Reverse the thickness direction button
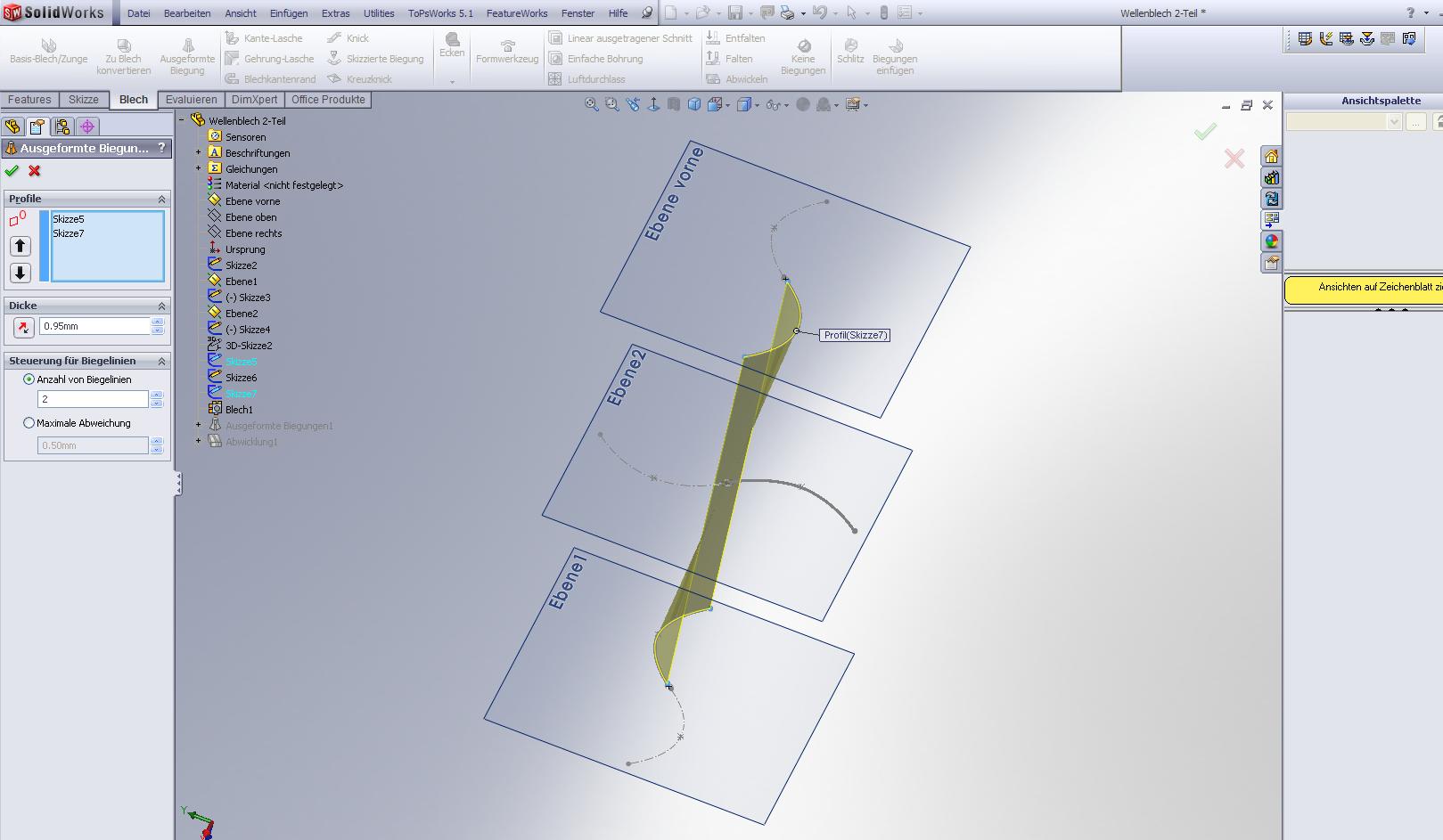The height and width of the screenshot is (840, 1443). click(23, 328)
